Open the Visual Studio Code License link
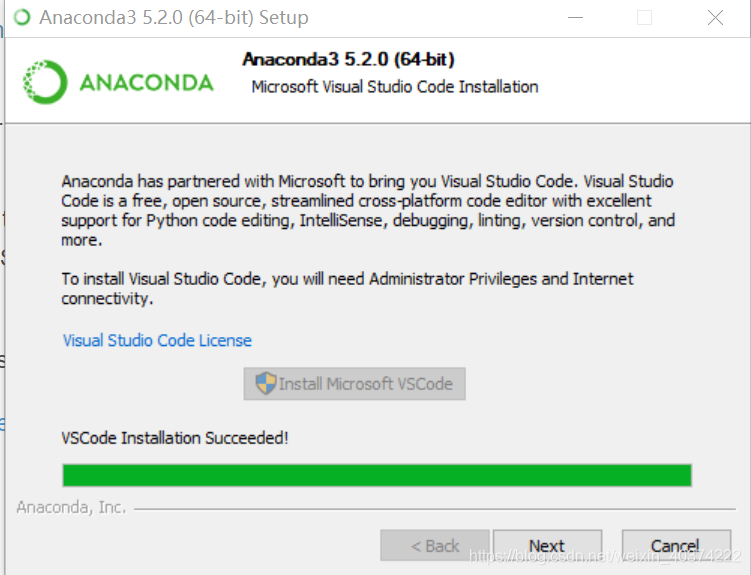Image resolution: width=751 pixels, height=575 pixels. click(157, 341)
